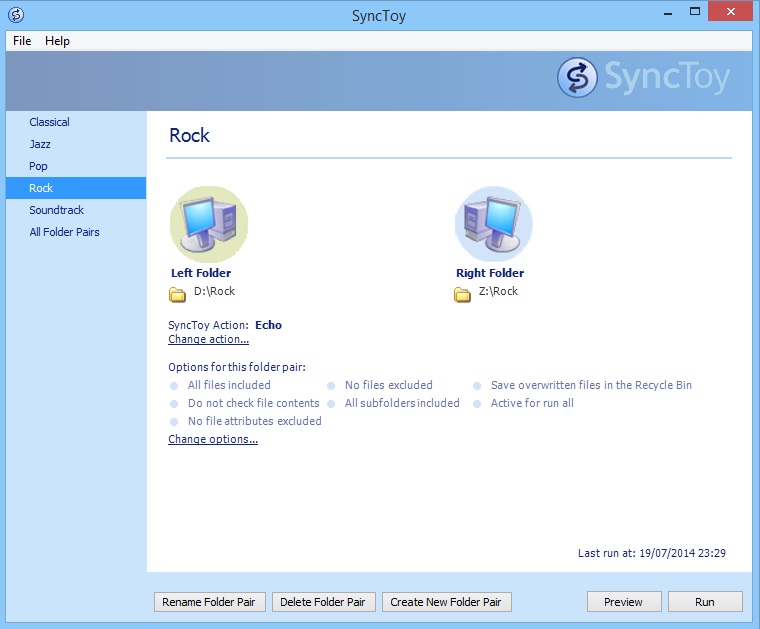Select the Soundtrack folder pair

click(x=76, y=210)
